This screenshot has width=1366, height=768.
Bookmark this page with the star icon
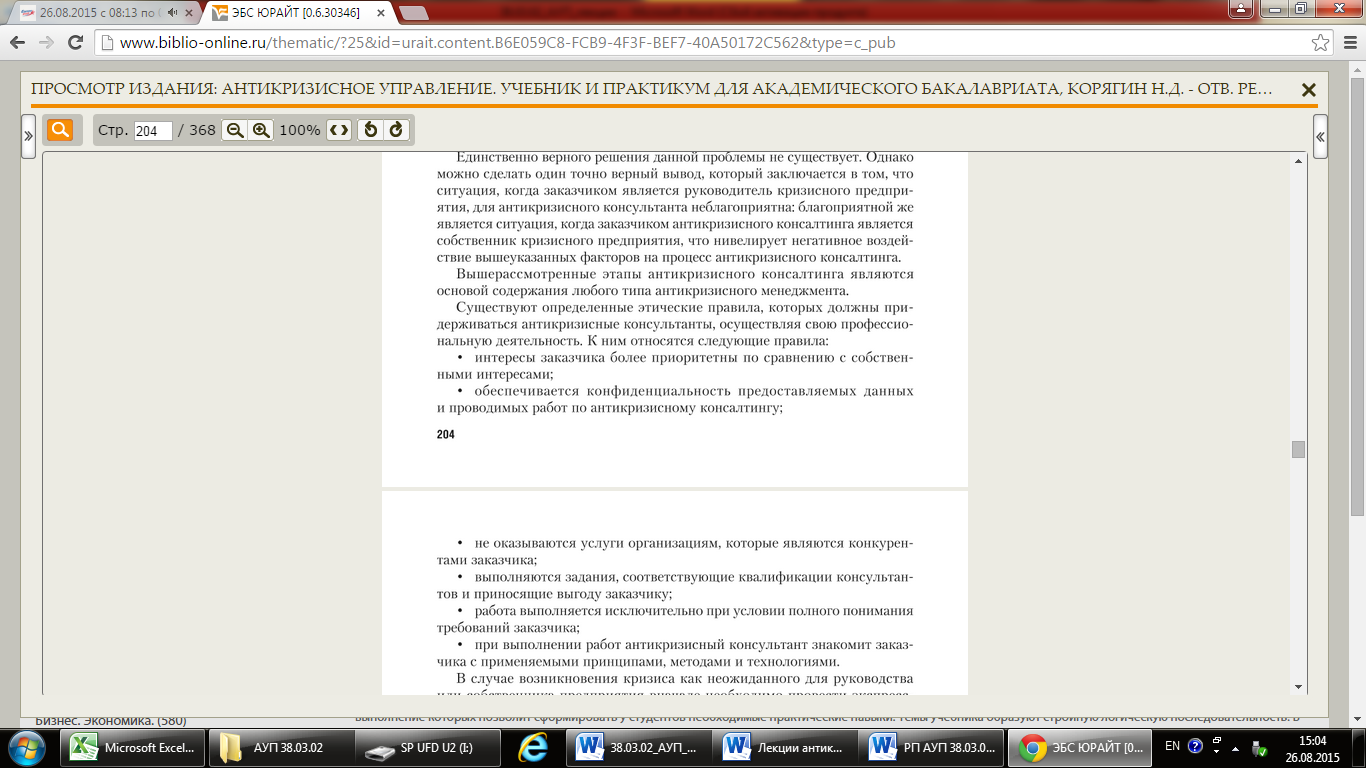point(1320,43)
